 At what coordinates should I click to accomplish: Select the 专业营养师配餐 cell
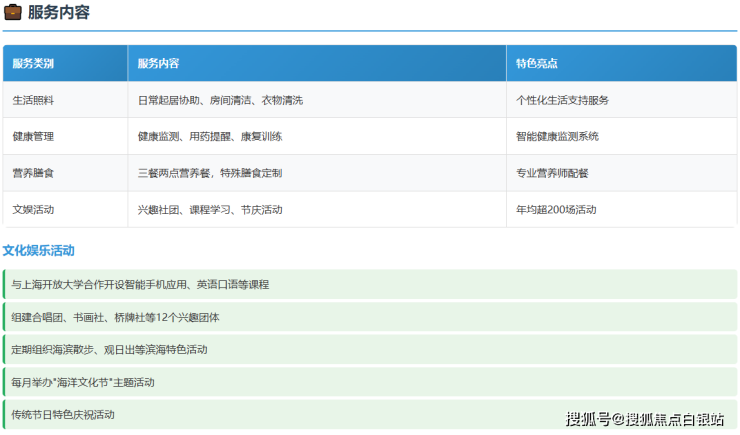pos(552,173)
